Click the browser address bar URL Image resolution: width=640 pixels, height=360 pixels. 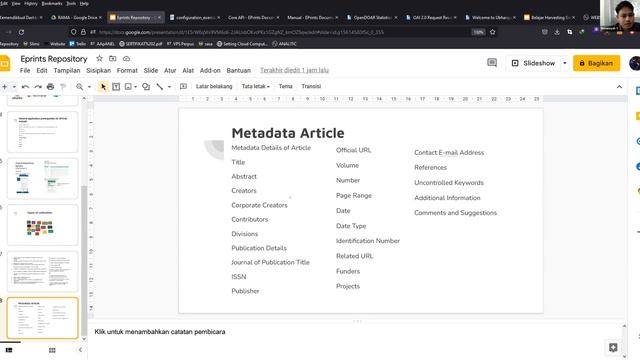pyautogui.click(x=241, y=32)
